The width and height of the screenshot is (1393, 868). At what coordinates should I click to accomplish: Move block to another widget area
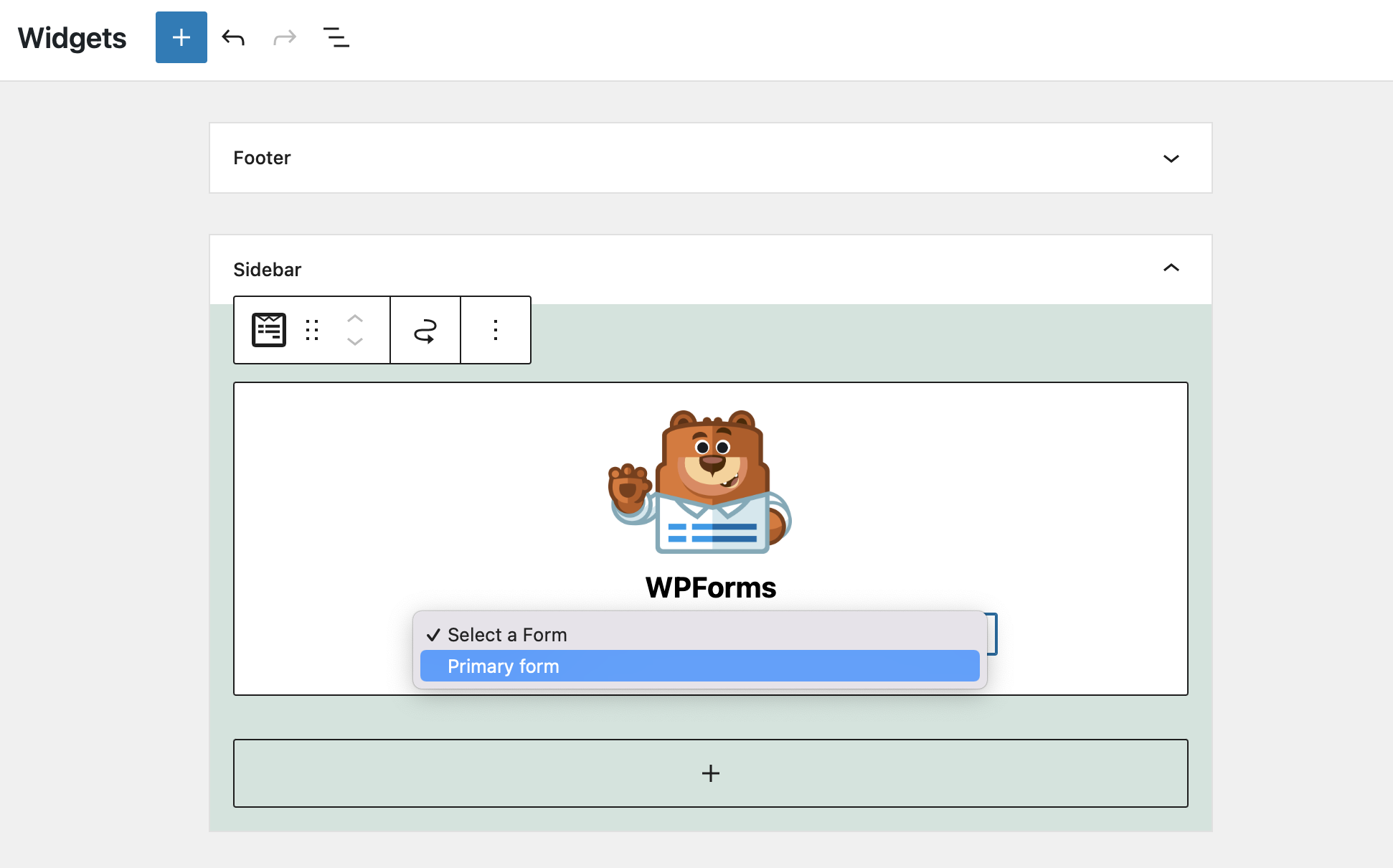click(x=425, y=330)
